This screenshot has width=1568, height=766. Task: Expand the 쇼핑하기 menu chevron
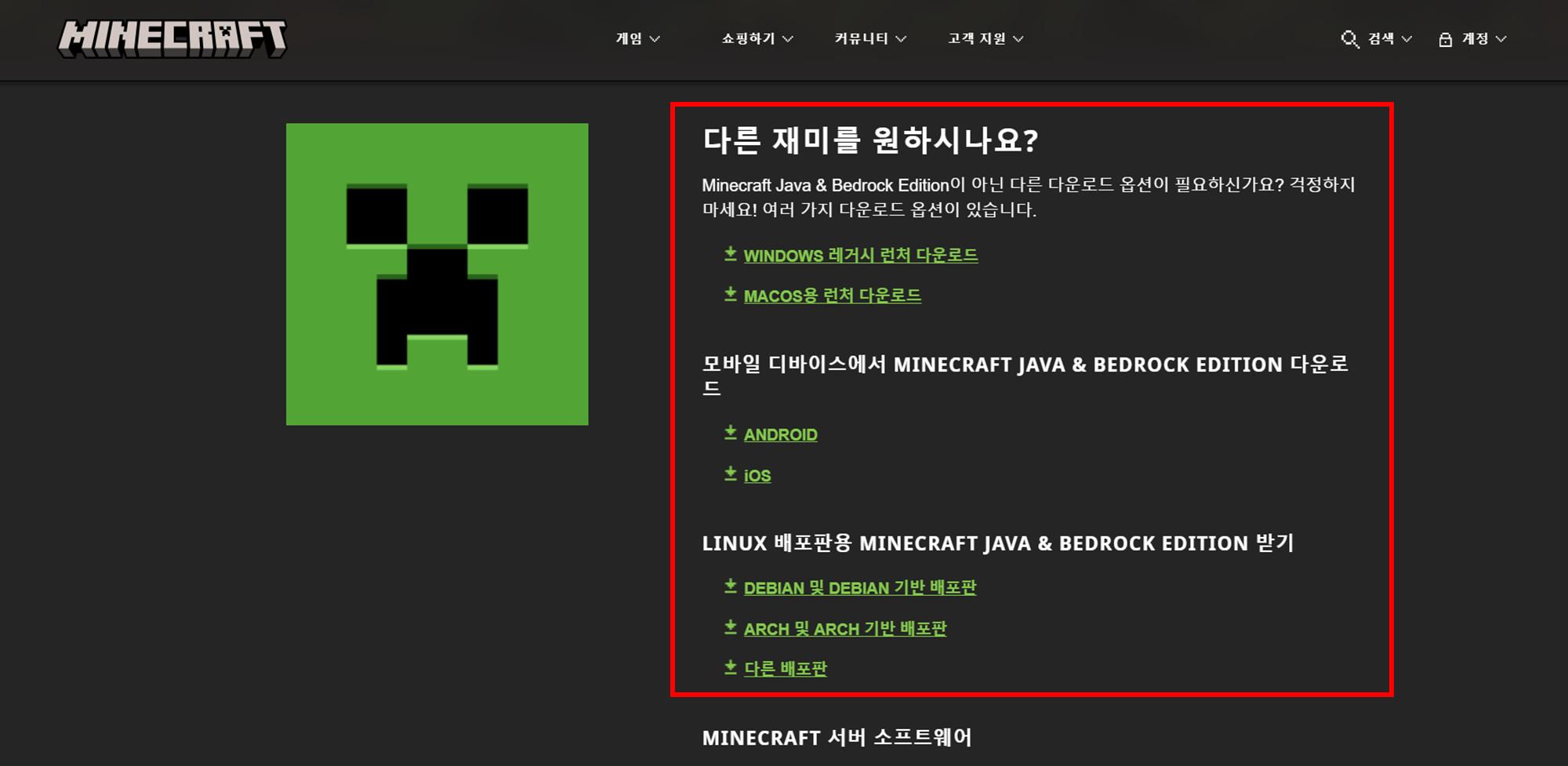pyautogui.click(x=788, y=39)
